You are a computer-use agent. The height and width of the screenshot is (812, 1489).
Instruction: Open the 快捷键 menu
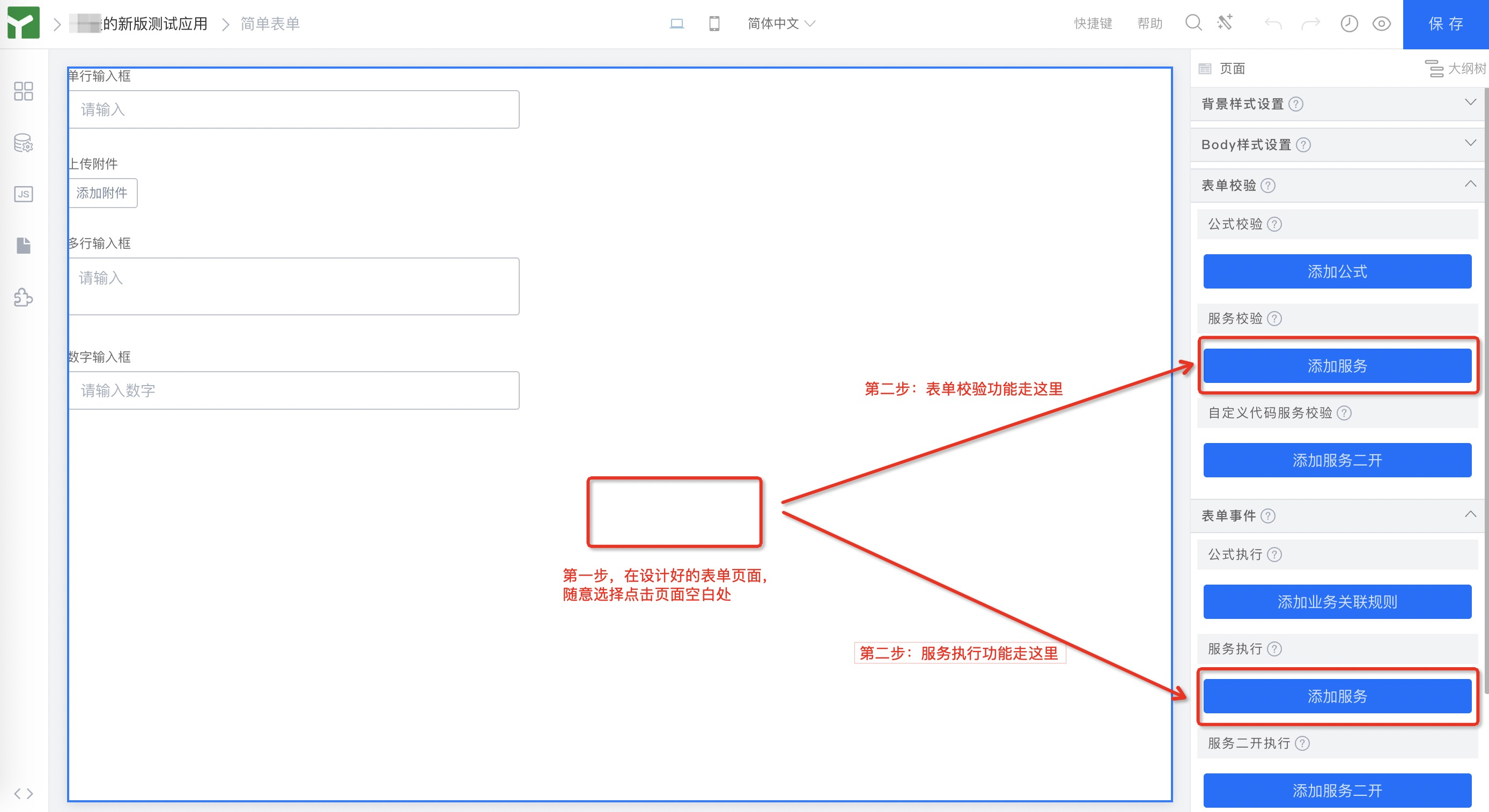(1093, 24)
